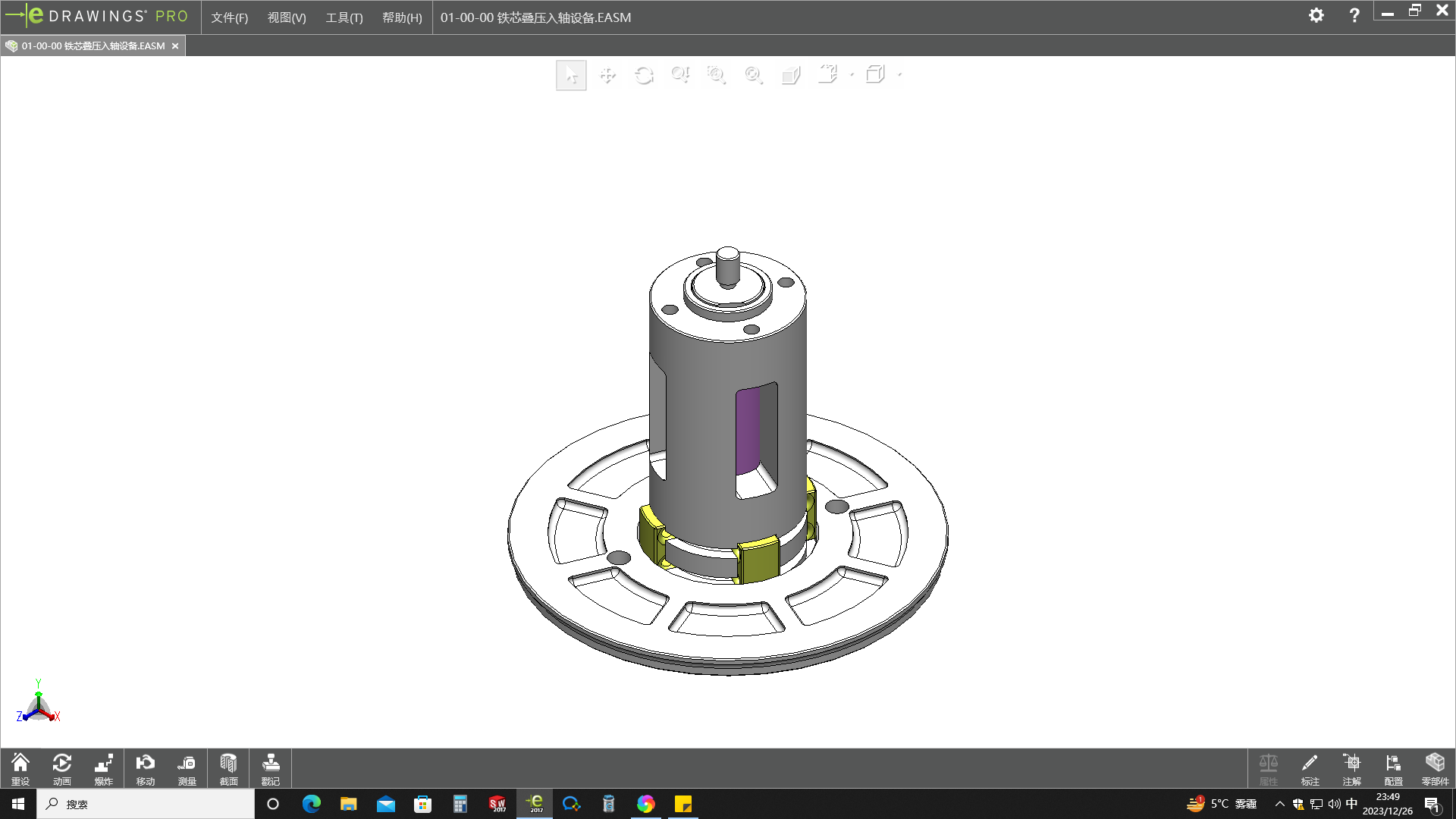
Task: Open the 标注 markup panel
Action: tap(1310, 769)
